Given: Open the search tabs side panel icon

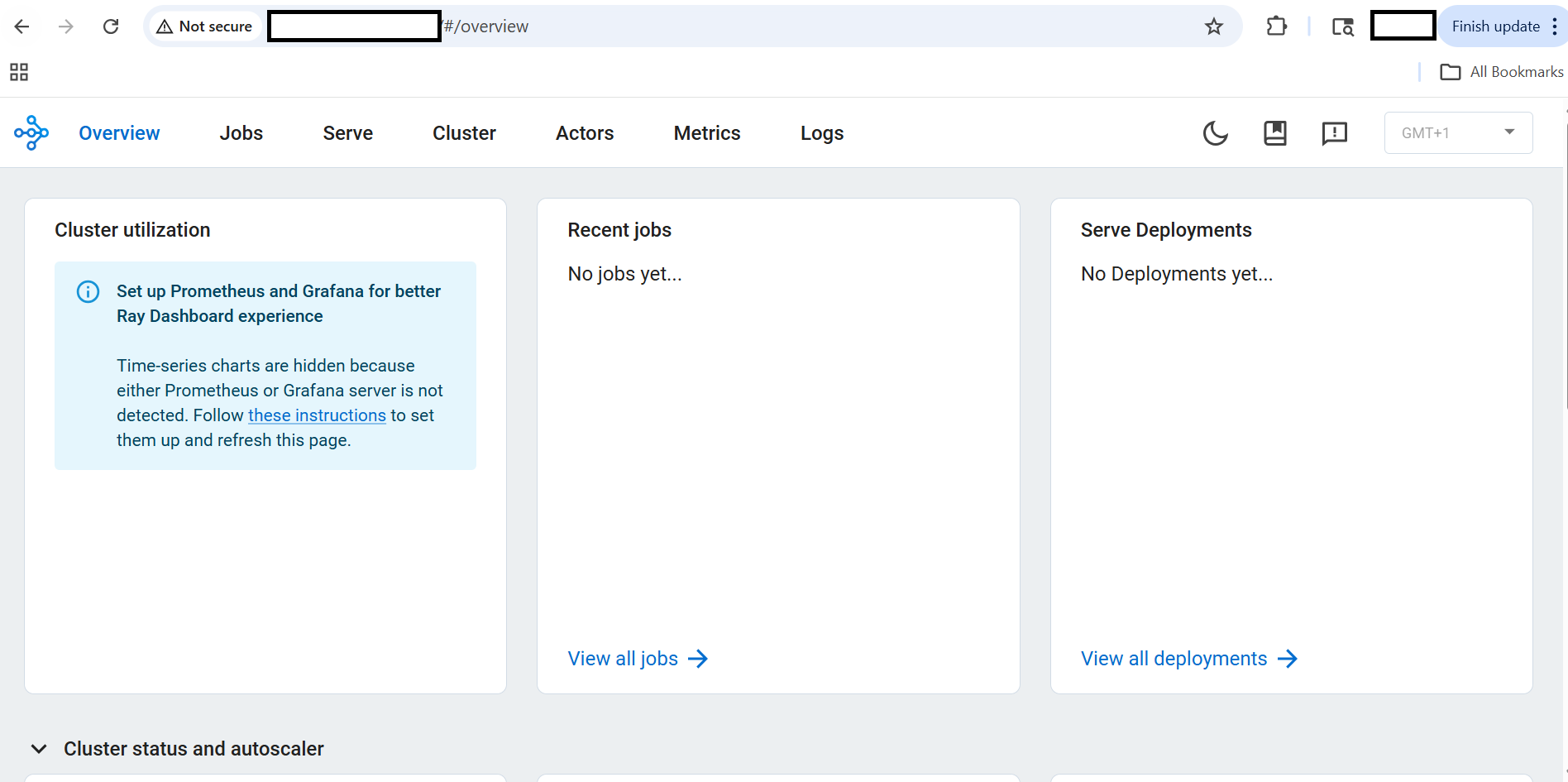Looking at the screenshot, I should (x=1342, y=26).
